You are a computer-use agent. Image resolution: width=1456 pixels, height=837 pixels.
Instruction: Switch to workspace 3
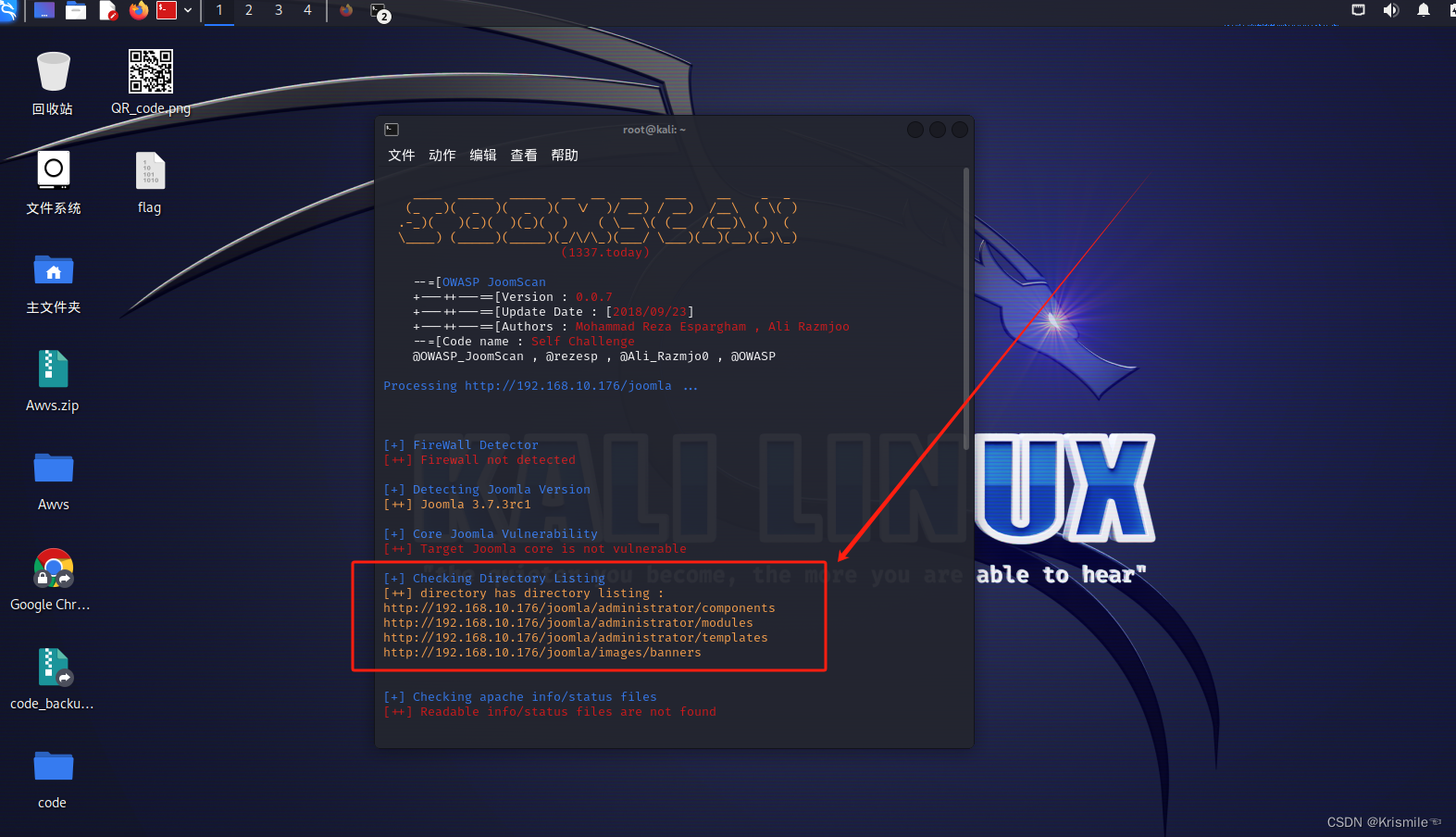pos(279,10)
